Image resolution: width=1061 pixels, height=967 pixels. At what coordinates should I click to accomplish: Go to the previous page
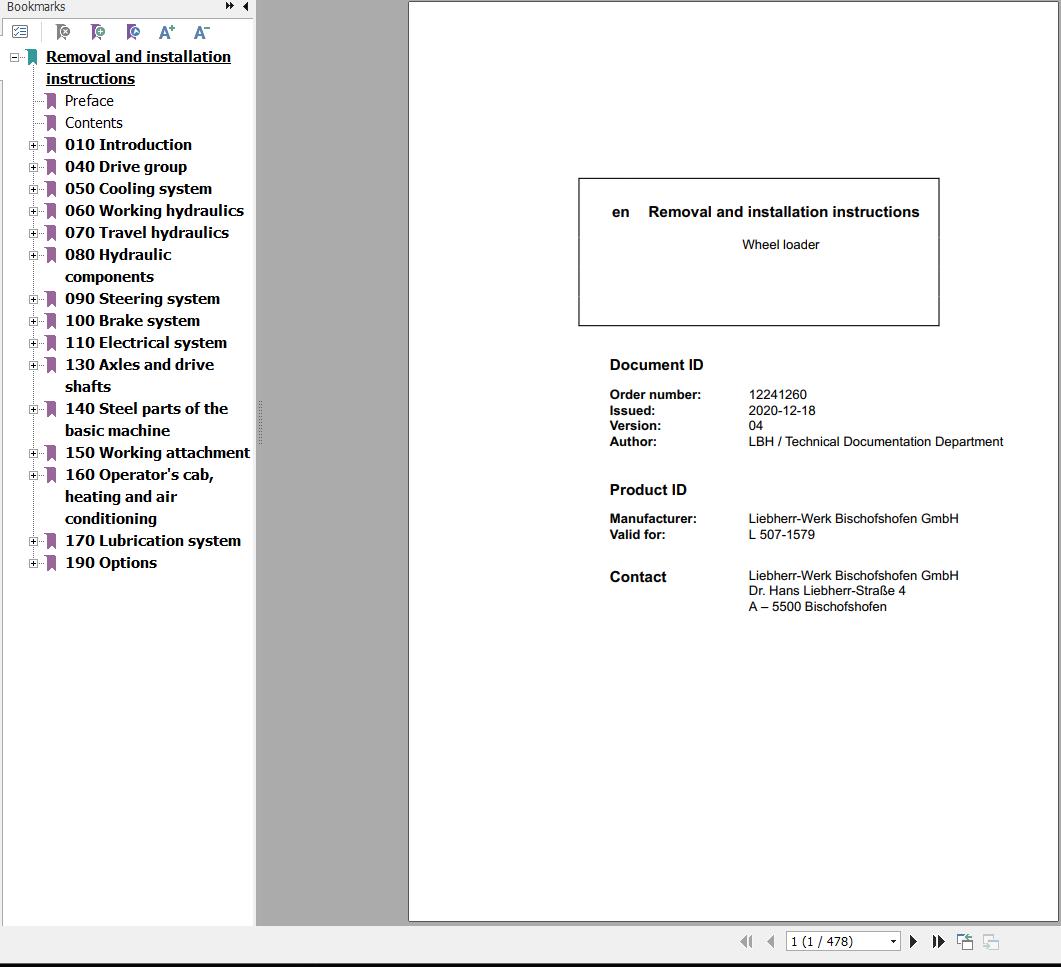(x=771, y=941)
